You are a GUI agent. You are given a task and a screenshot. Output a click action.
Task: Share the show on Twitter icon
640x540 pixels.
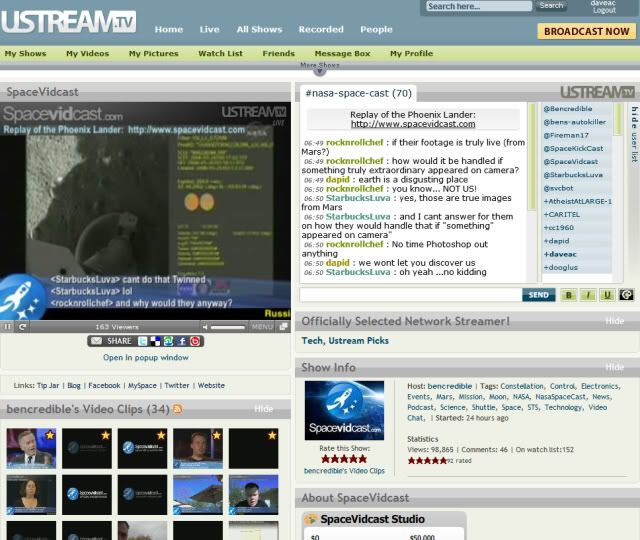[x=142, y=341]
